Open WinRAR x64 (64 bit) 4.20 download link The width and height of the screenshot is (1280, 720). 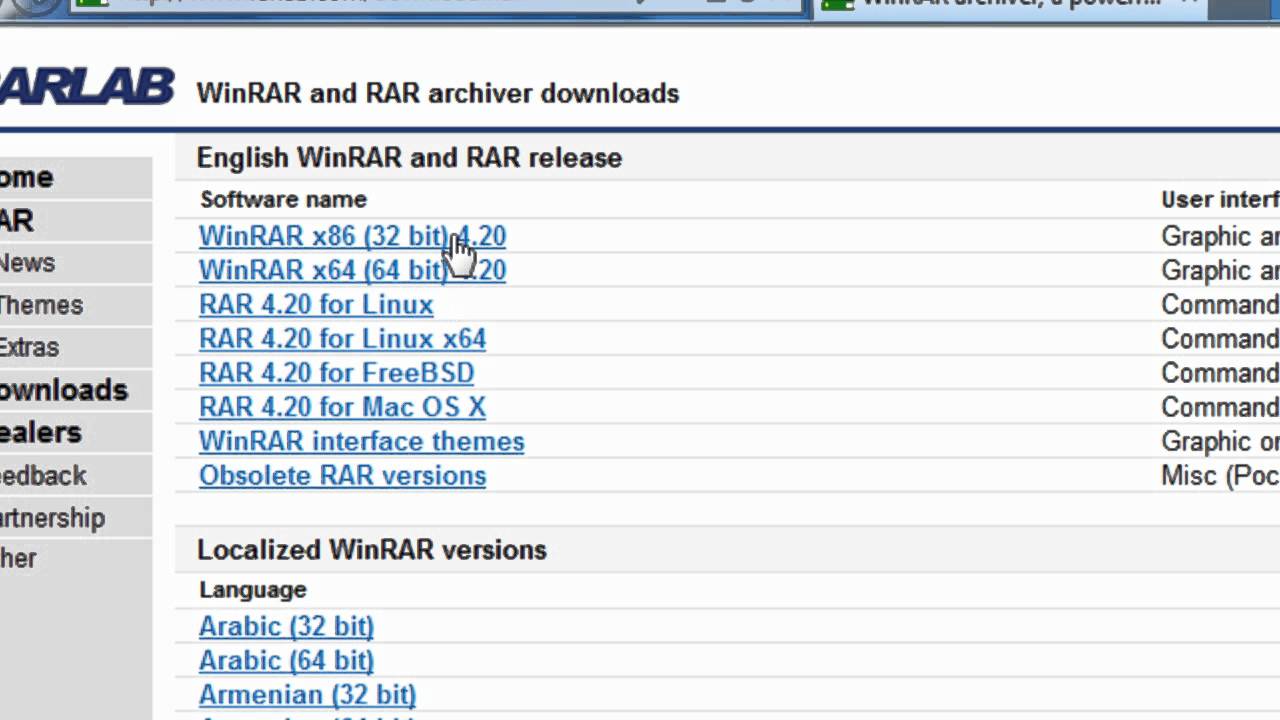pyautogui.click(x=352, y=270)
